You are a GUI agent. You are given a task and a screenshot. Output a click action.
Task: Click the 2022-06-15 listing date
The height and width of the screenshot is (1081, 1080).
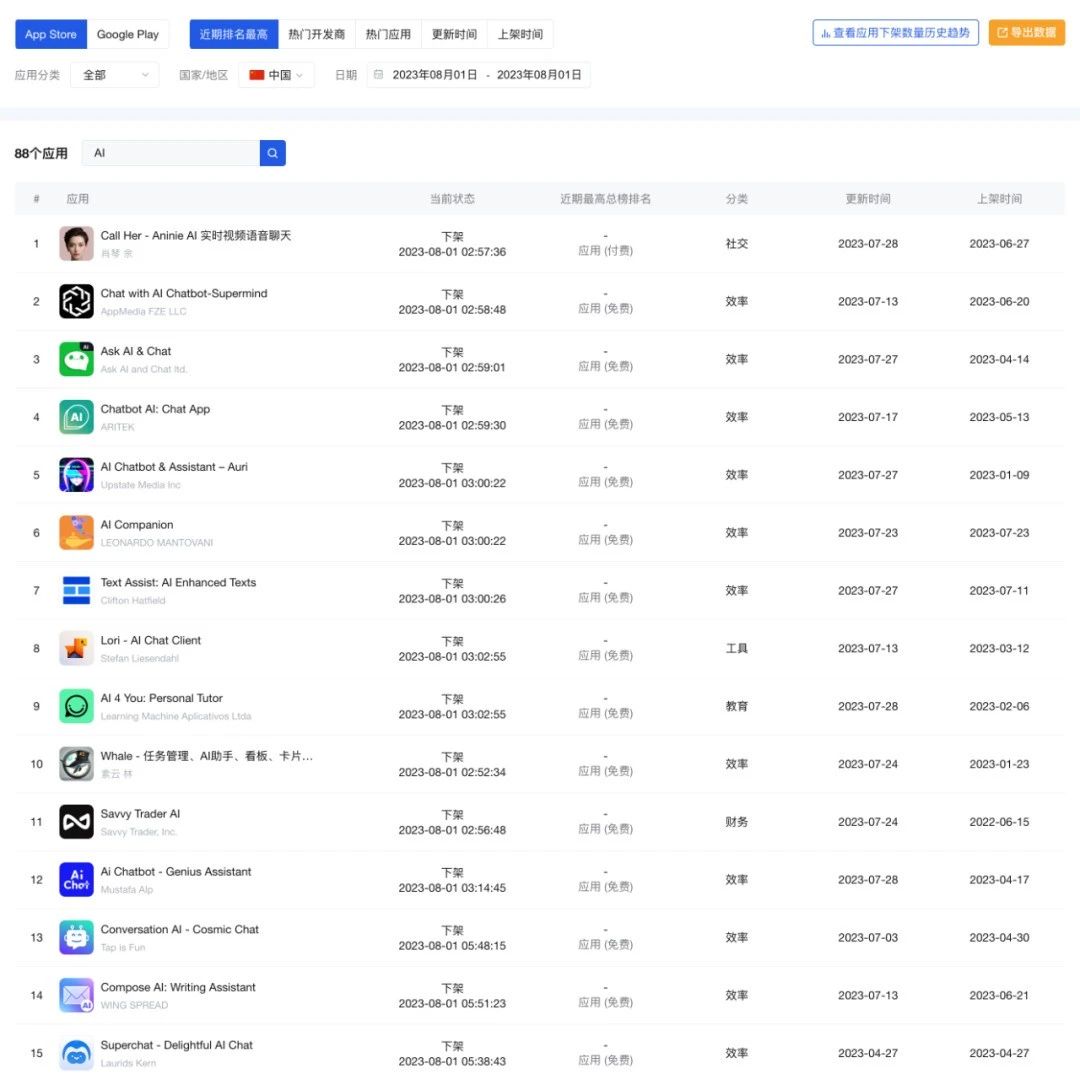(x=999, y=822)
